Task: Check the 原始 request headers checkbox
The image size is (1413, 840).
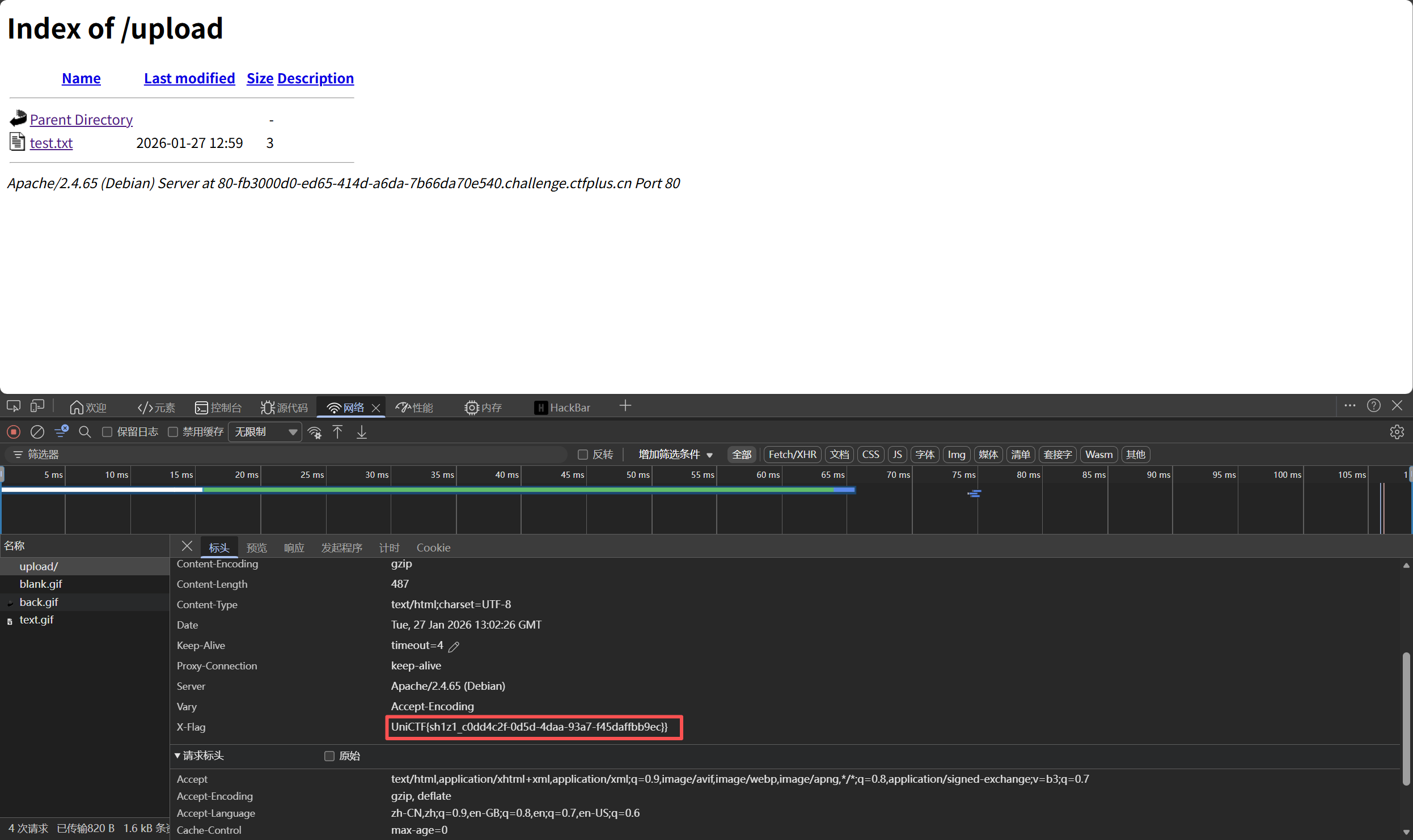Action: click(x=329, y=756)
